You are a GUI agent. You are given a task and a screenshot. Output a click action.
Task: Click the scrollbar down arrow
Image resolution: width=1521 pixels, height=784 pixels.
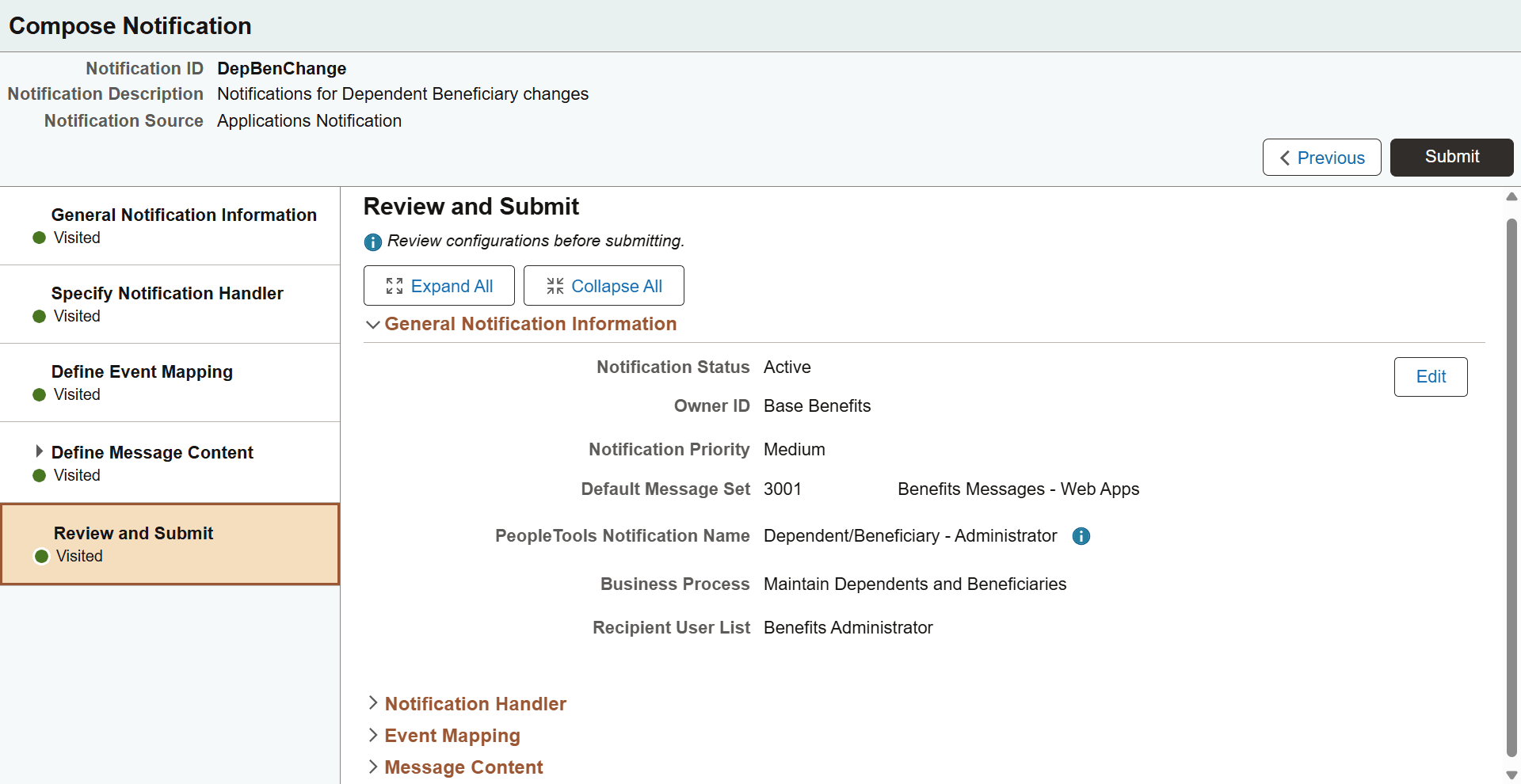1511,775
